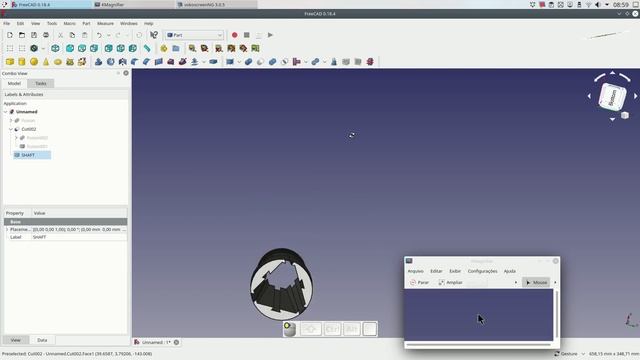Switch to the View property tab

(x=16, y=340)
